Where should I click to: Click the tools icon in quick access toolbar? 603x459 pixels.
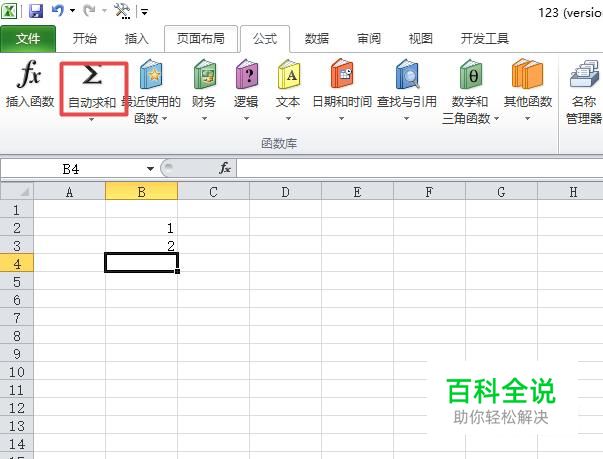tap(122, 11)
